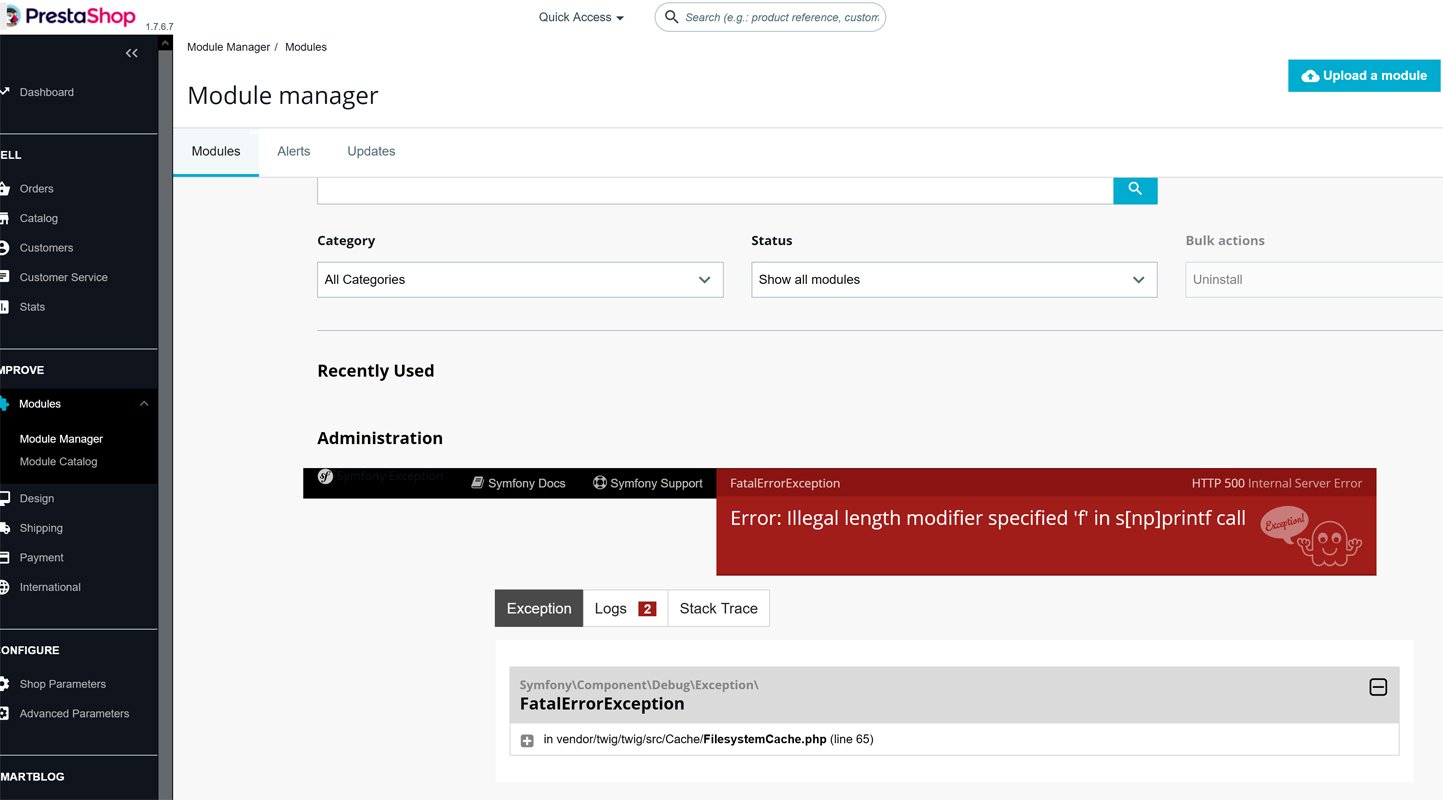Collapse the sidebar with the double-chevron icon
This screenshot has height=800, width=1443.
pos(132,53)
